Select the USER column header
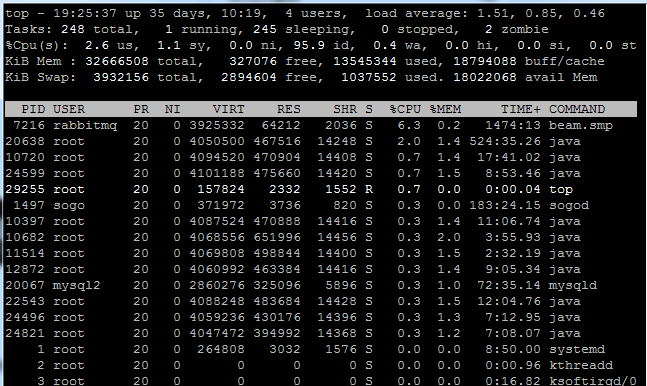Screen dimensions: 647x386 point(69,109)
